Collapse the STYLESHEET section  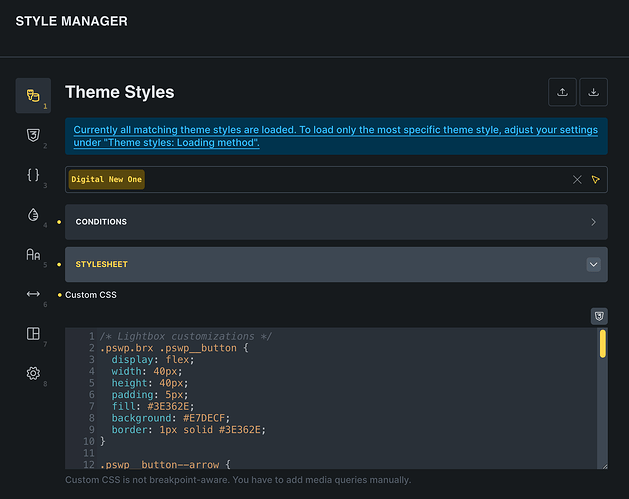pyautogui.click(x=336, y=264)
